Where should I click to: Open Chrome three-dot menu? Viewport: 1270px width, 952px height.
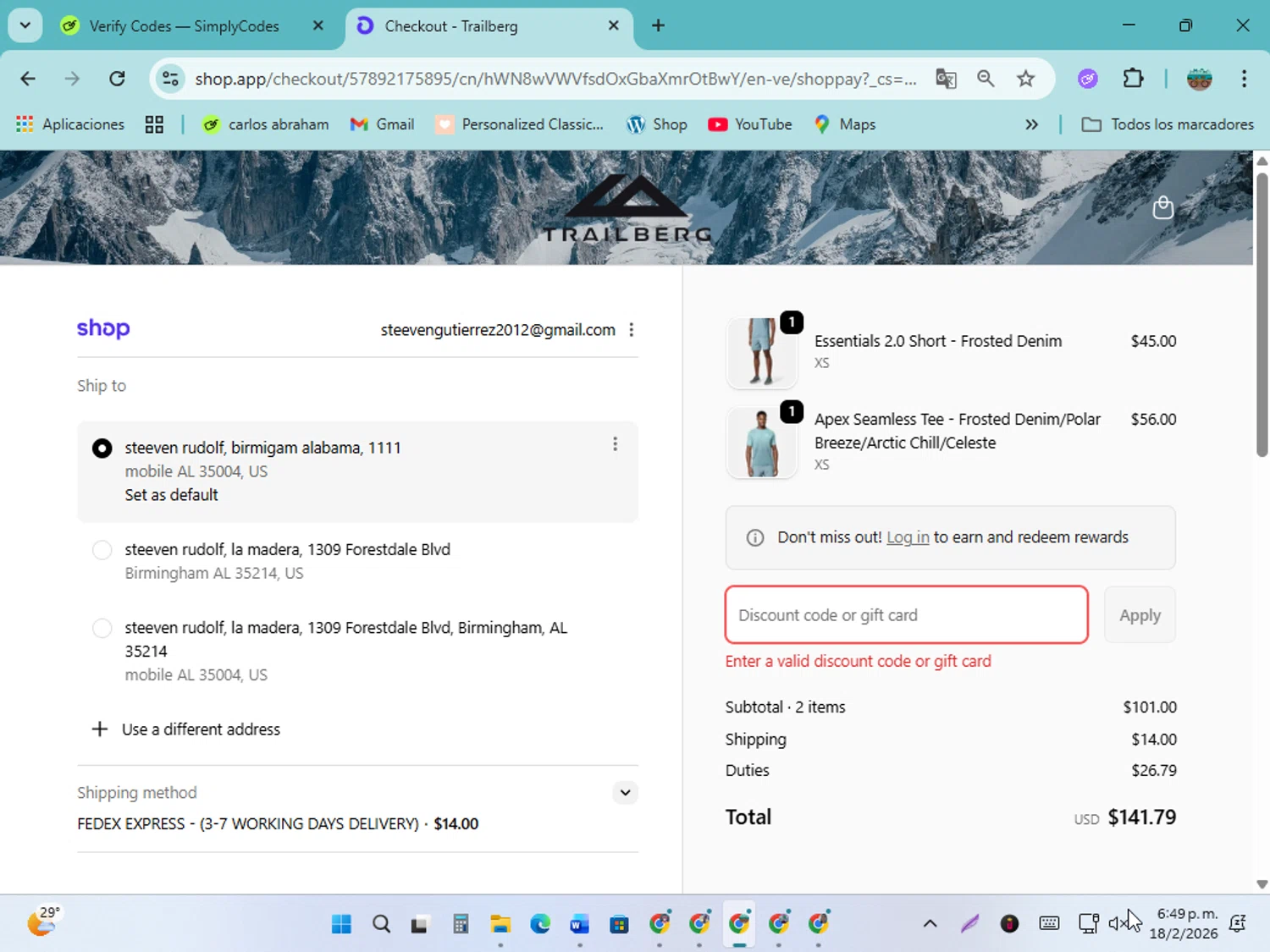pos(1244,79)
